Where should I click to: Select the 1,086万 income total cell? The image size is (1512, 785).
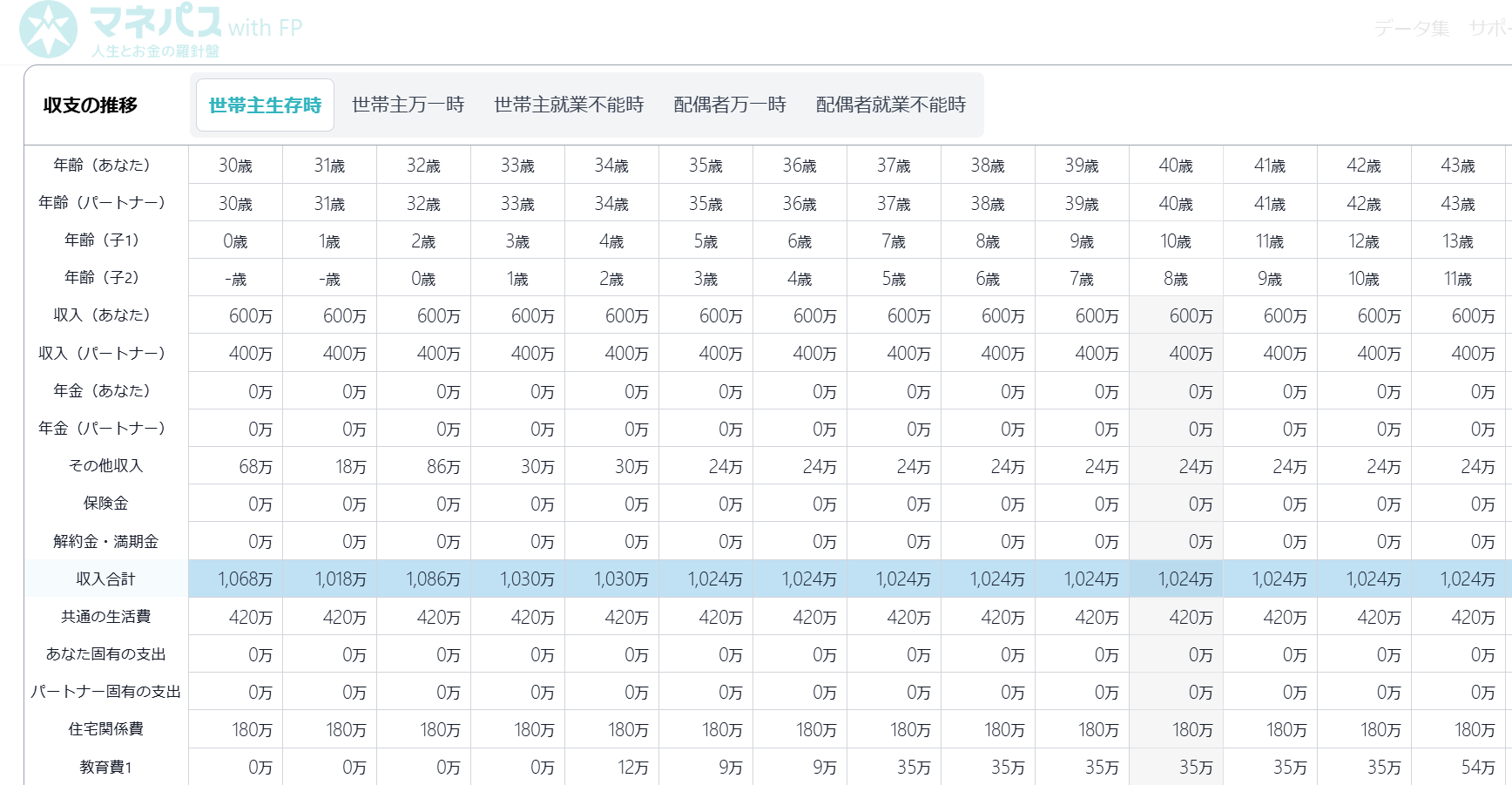[433, 579]
